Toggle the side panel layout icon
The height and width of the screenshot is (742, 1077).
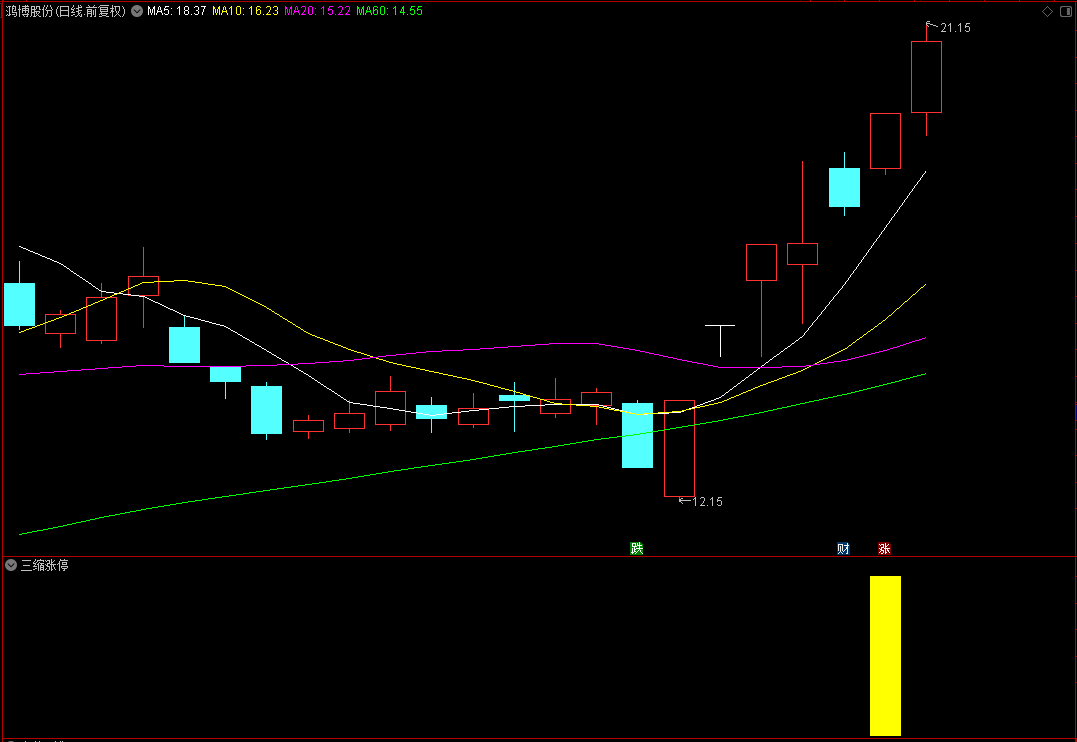point(1066,11)
